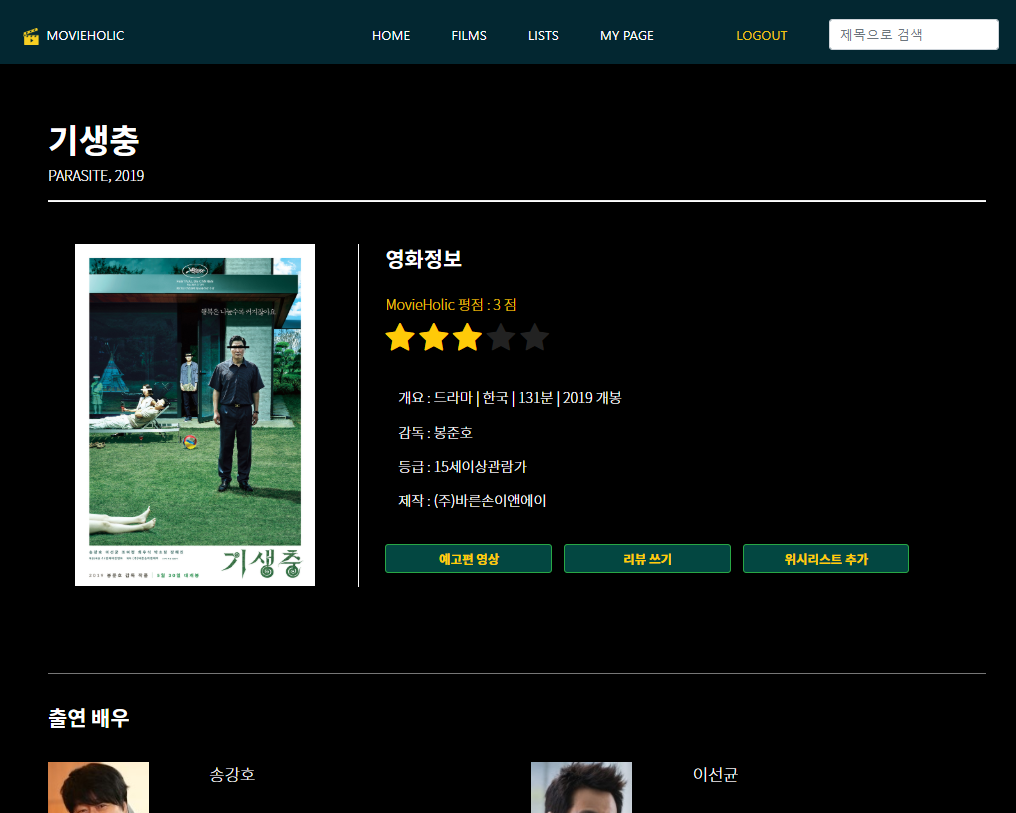Open the HOME menu item

point(391,36)
